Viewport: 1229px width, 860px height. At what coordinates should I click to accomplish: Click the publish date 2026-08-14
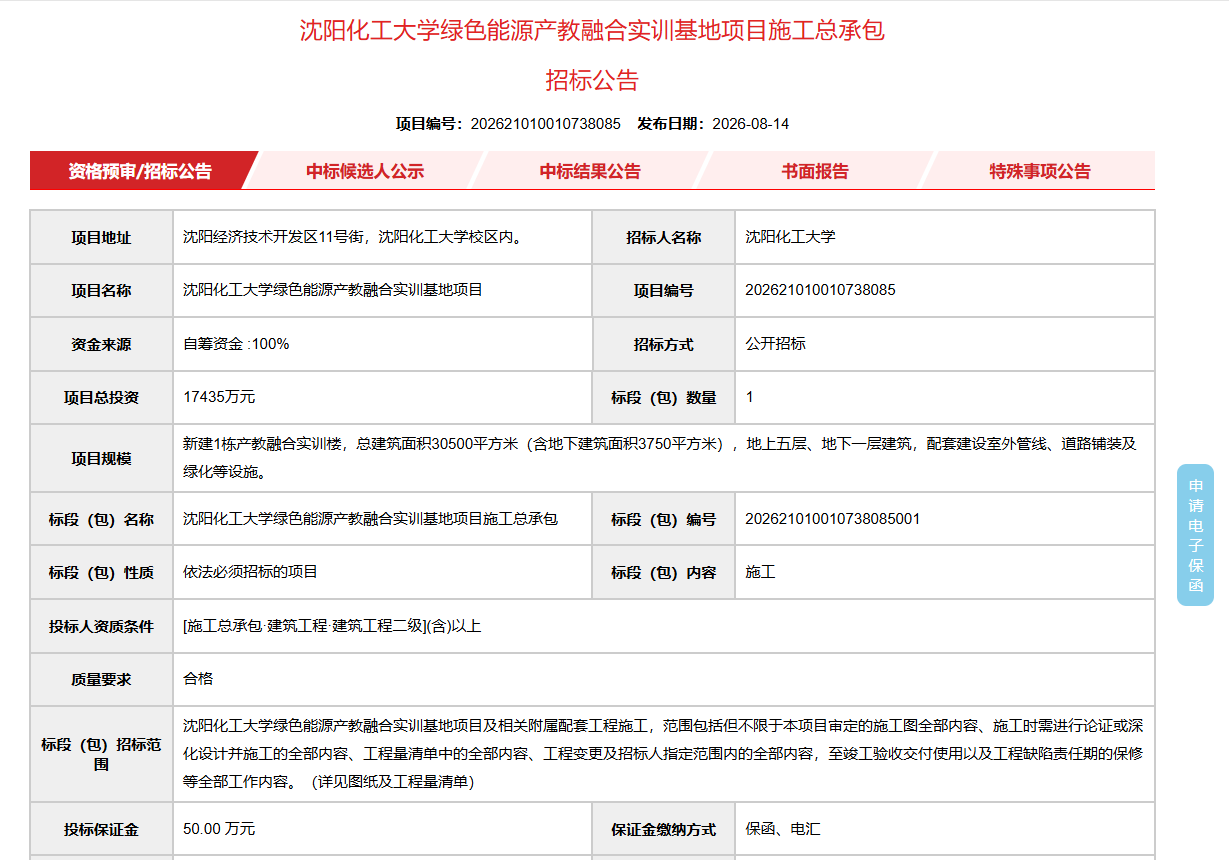pyautogui.click(x=750, y=124)
